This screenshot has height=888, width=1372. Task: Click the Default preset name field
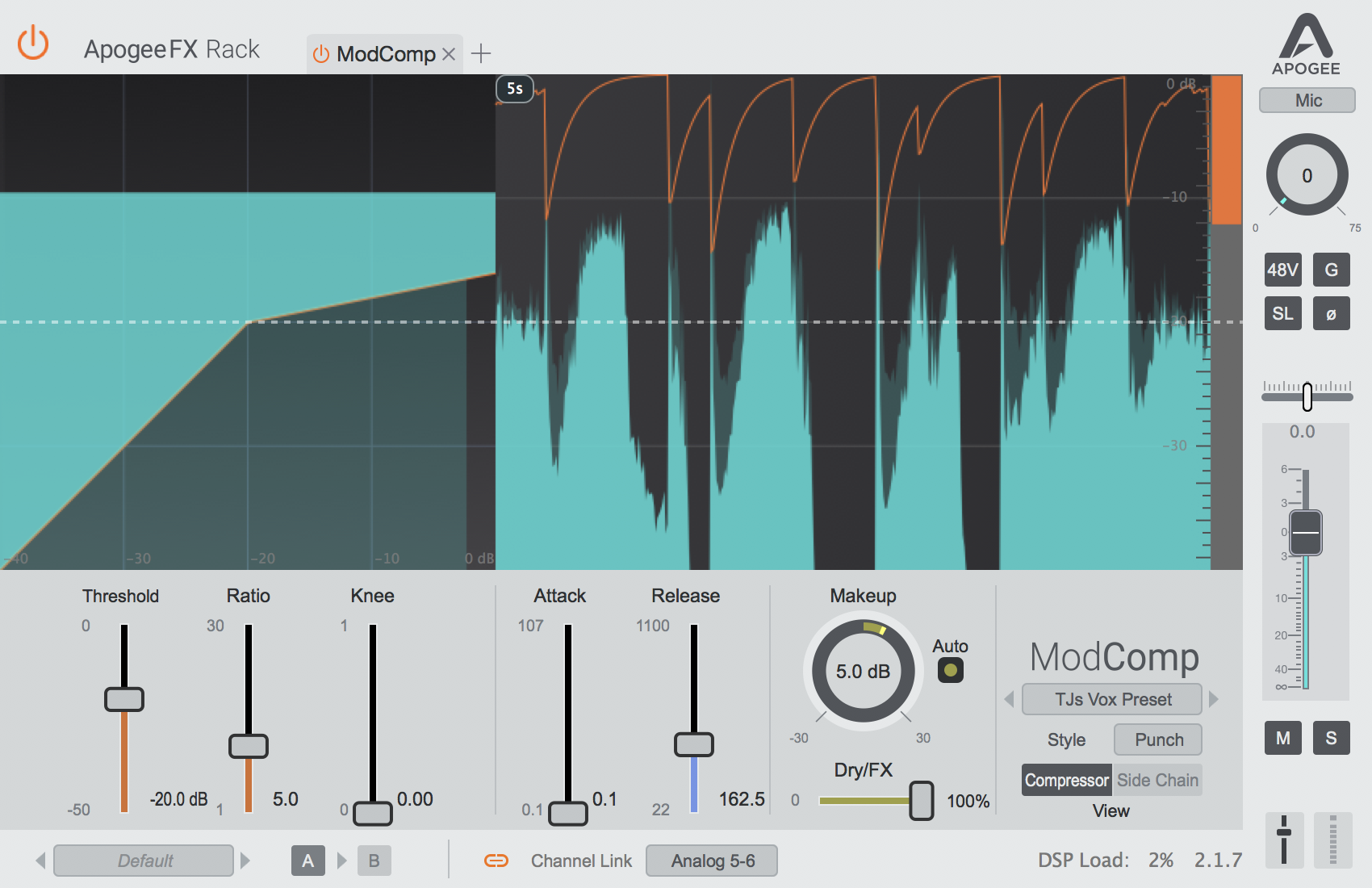(x=143, y=861)
